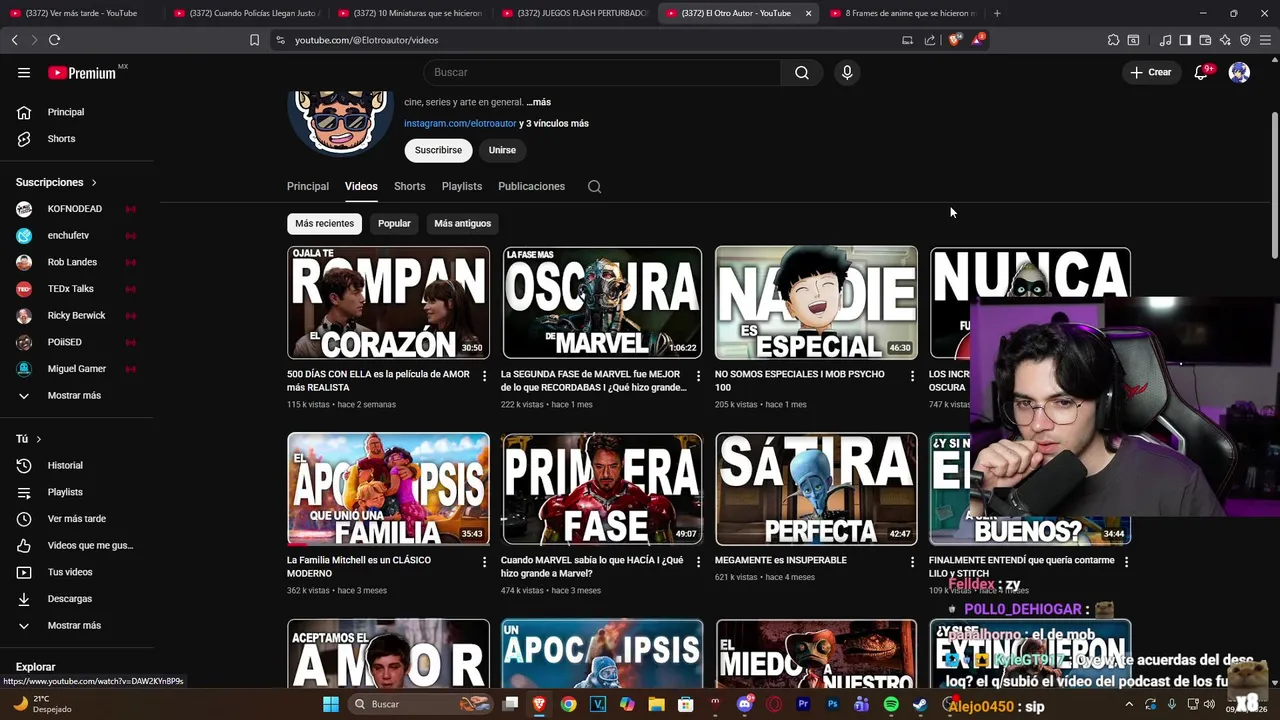The image size is (1280, 720).
Task: Search within the channel using the magnifier icon
Action: [x=594, y=187]
